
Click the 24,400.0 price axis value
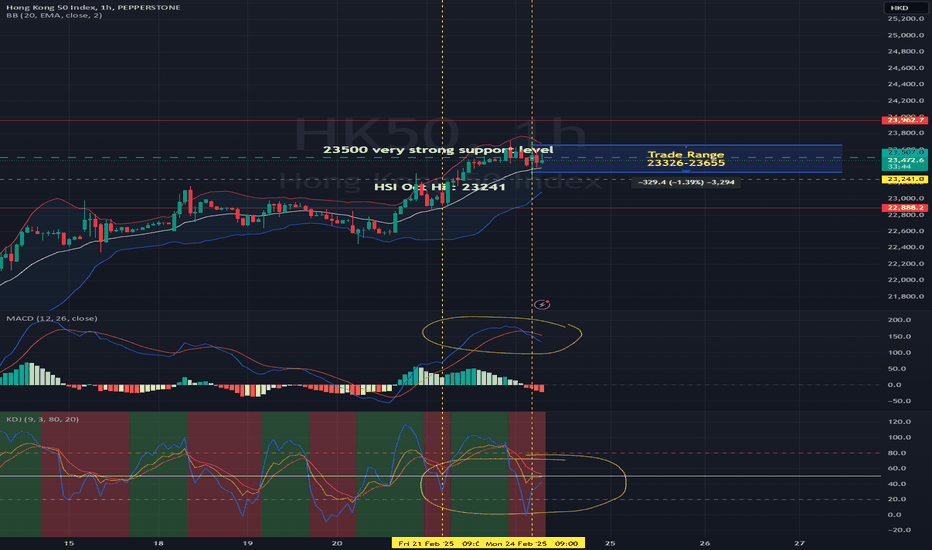click(906, 84)
